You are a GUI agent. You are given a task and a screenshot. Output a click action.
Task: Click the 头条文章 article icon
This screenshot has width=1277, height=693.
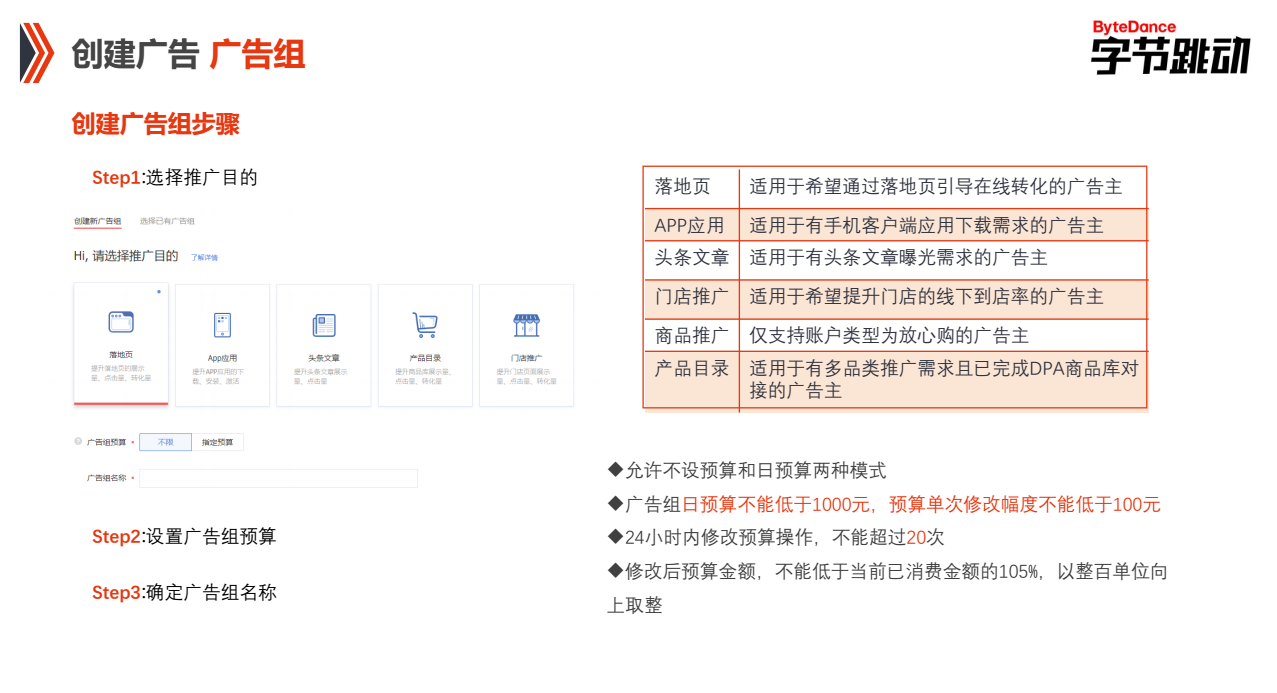[x=324, y=323]
